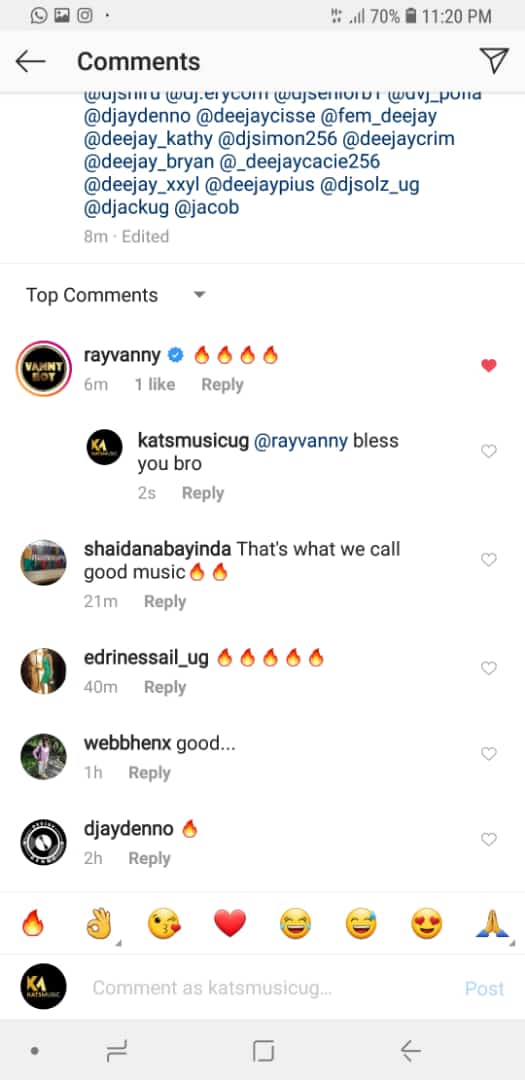The width and height of the screenshot is (525, 1080).
Task: Insert the red heart emoji
Action: tap(229, 924)
